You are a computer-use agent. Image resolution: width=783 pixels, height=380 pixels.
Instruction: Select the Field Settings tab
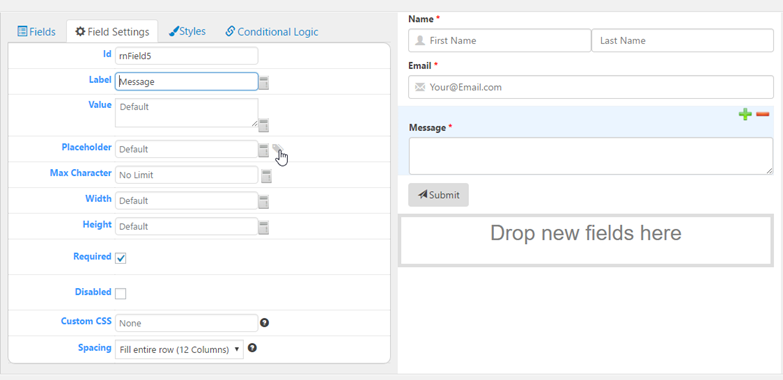(112, 32)
